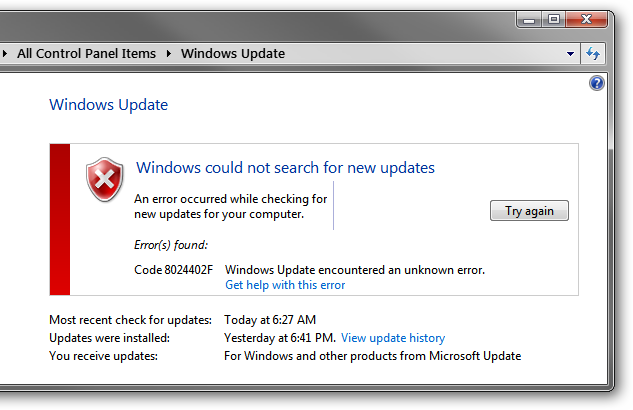Minimize the Windows Update window
This screenshot has width=633, height=410.
(x=530, y=19)
